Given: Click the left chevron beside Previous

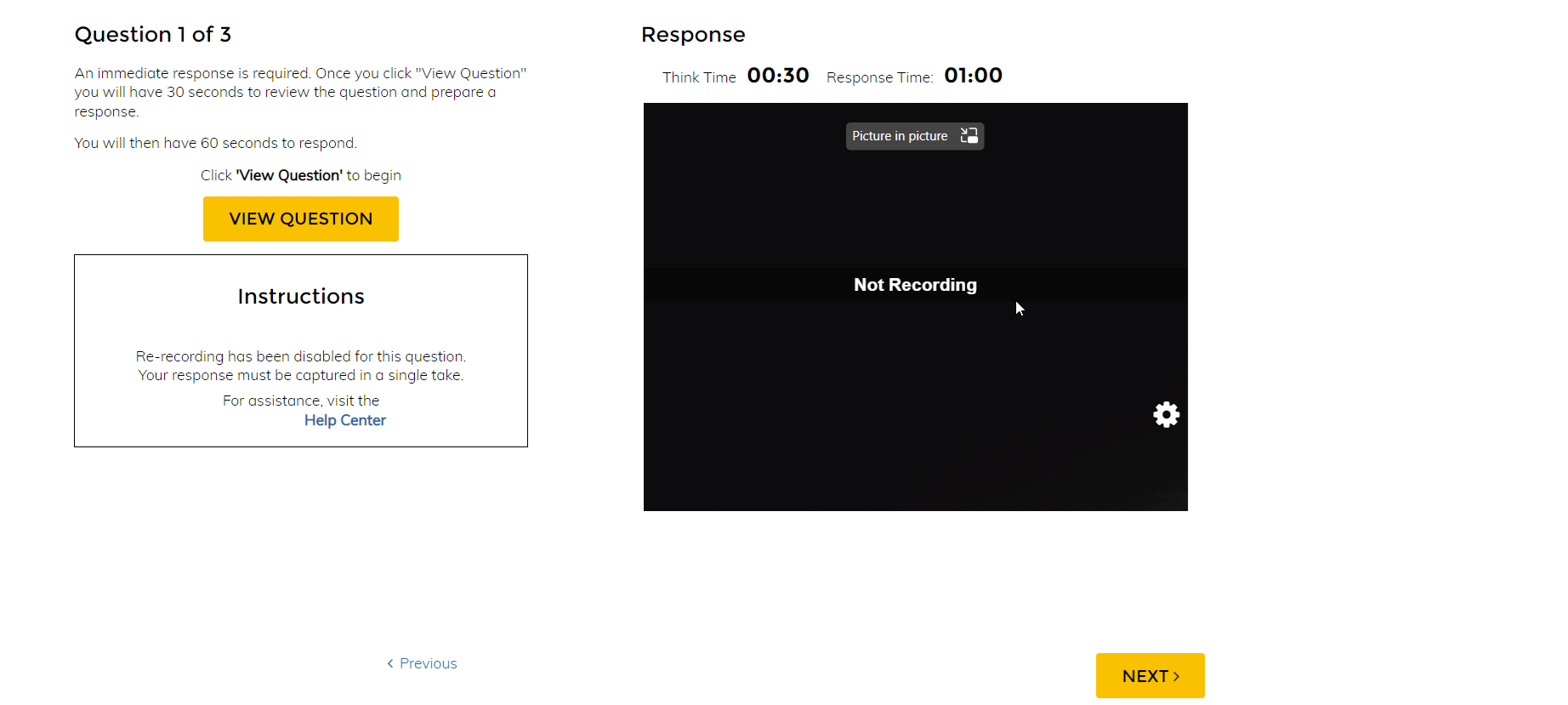Looking at the screenshot, I should point(390,663).
